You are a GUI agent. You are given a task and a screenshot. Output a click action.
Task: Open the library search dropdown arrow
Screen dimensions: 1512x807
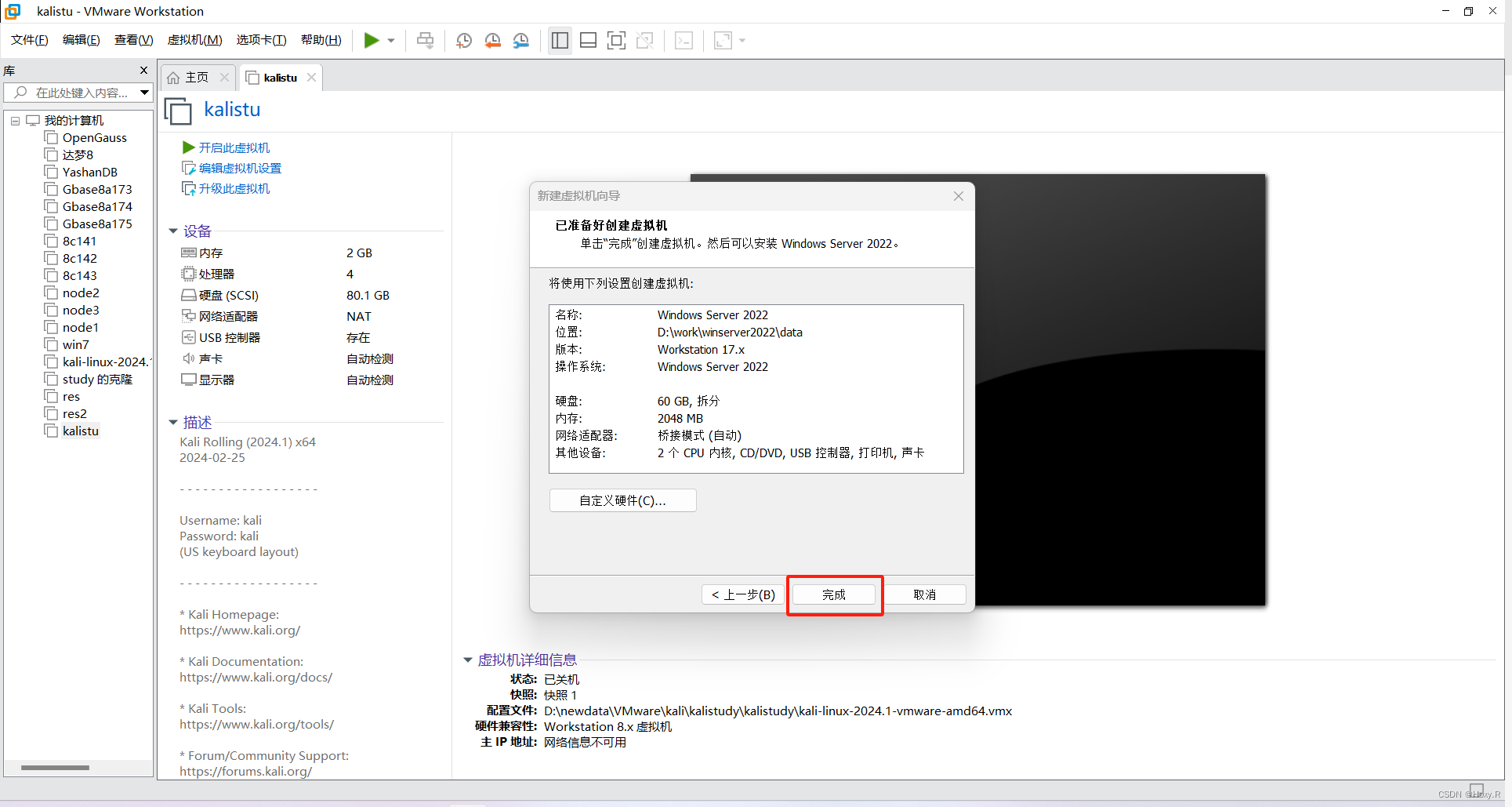tap(145, 93)
